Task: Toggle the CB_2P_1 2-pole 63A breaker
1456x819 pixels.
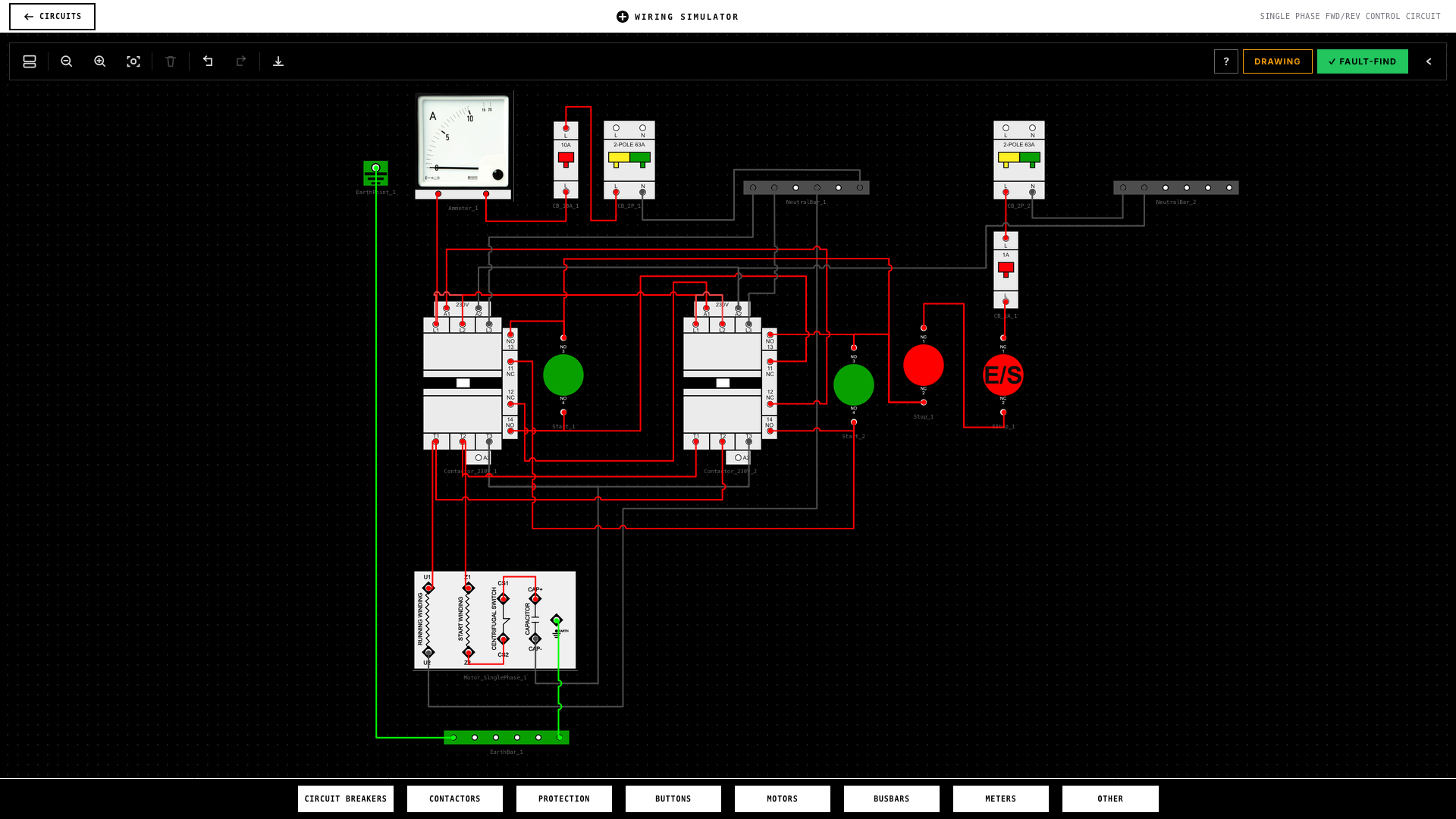Action: (x=629, y=159)
